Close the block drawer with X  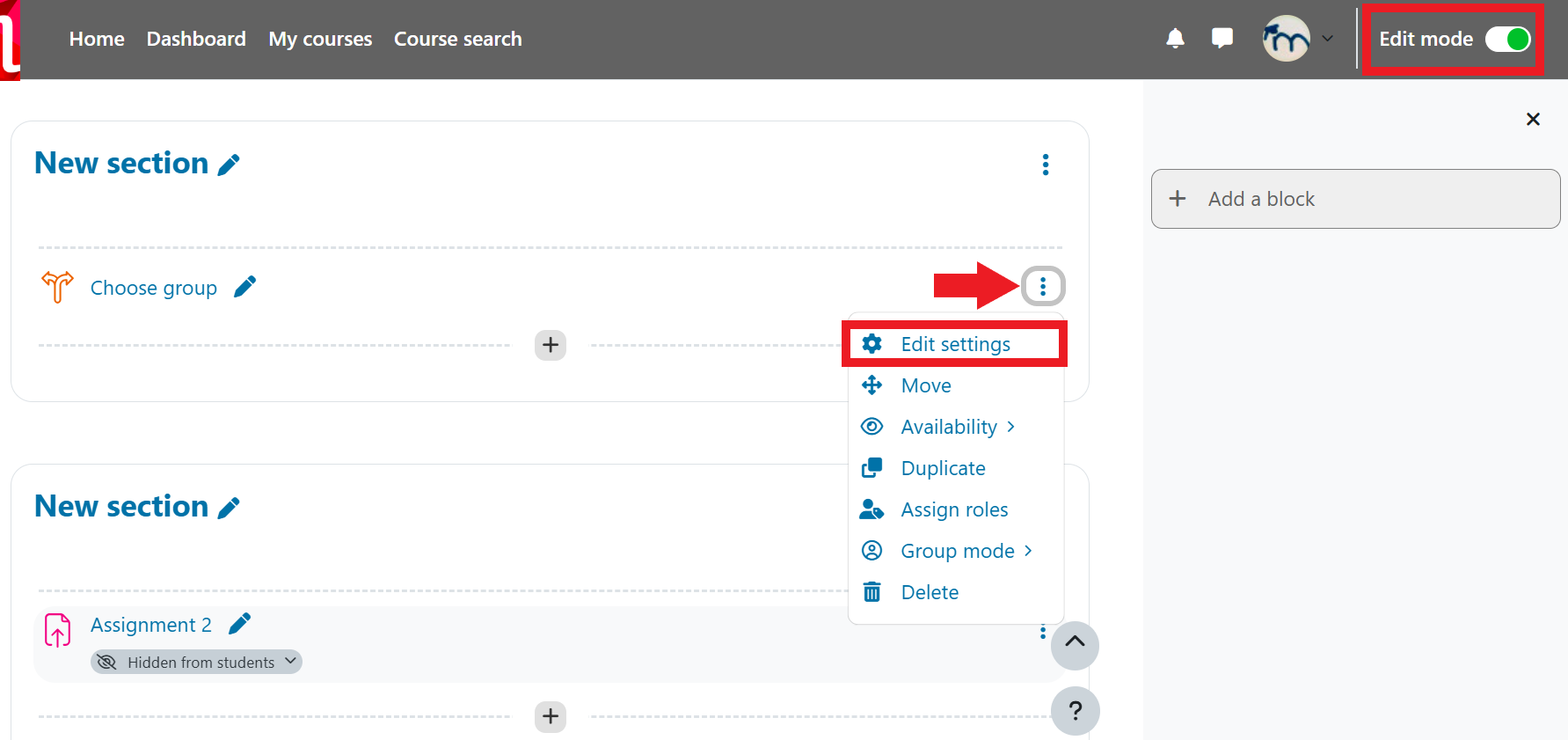tap(1533, 119)
